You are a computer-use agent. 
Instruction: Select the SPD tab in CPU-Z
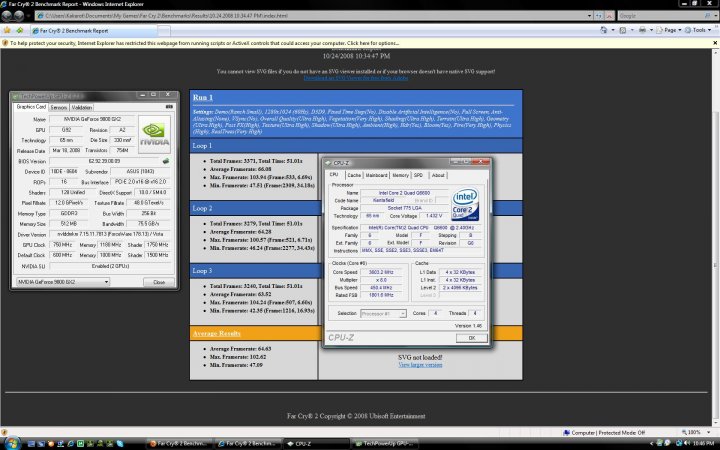[x=418, y=175]
